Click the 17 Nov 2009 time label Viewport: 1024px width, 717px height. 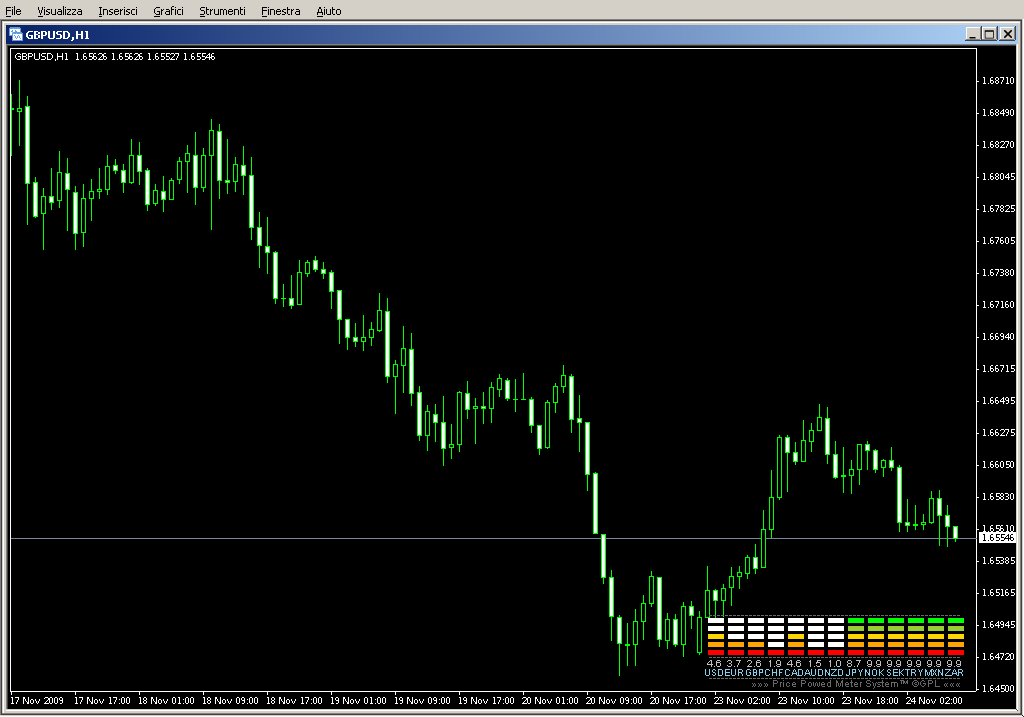37,701
